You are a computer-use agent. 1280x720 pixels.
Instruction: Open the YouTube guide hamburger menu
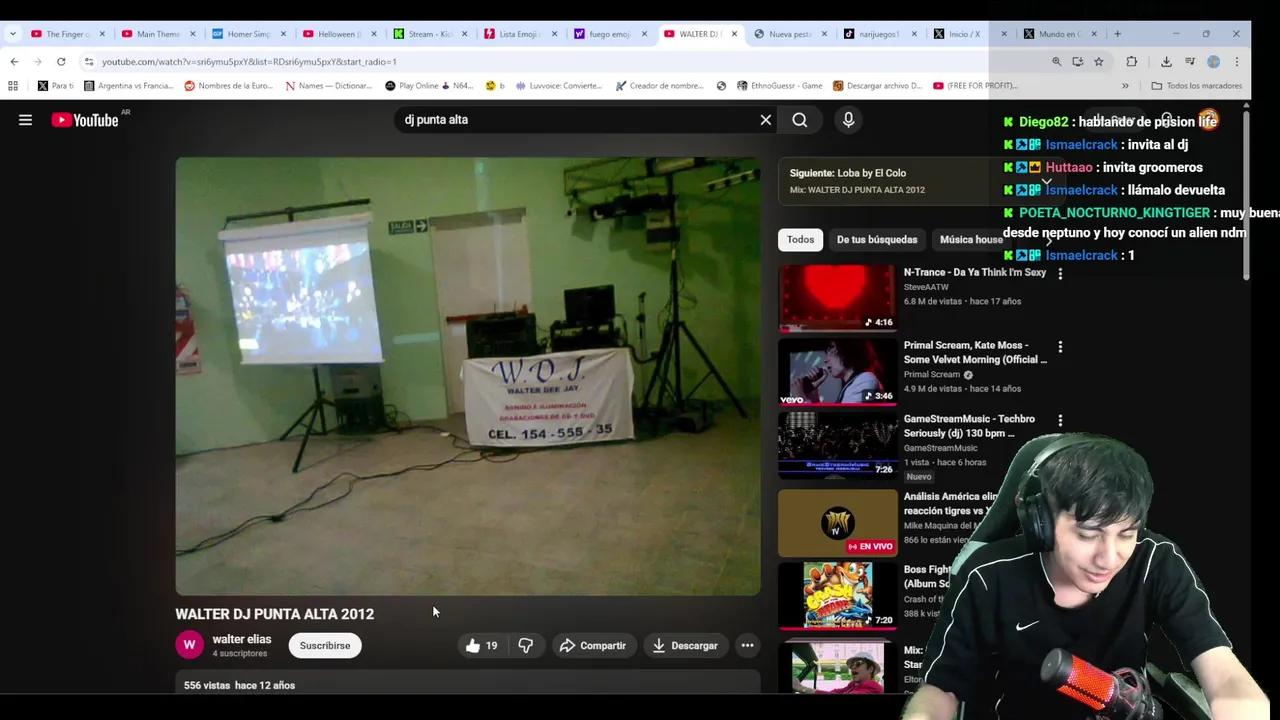25,120
